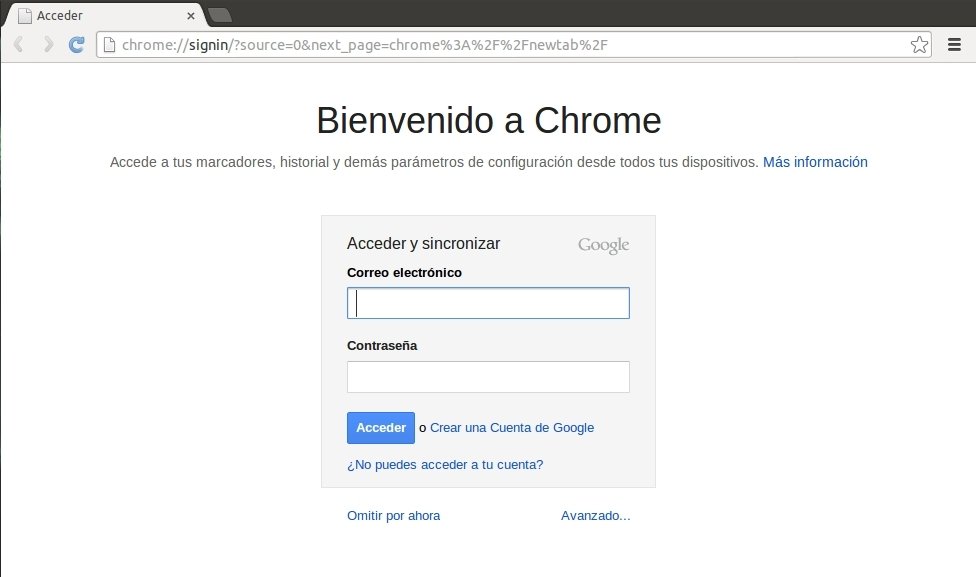The image size is (976, 577).
Task: Click the Bienvenido a Chrome heading
Action: click(x=489, y=120)
